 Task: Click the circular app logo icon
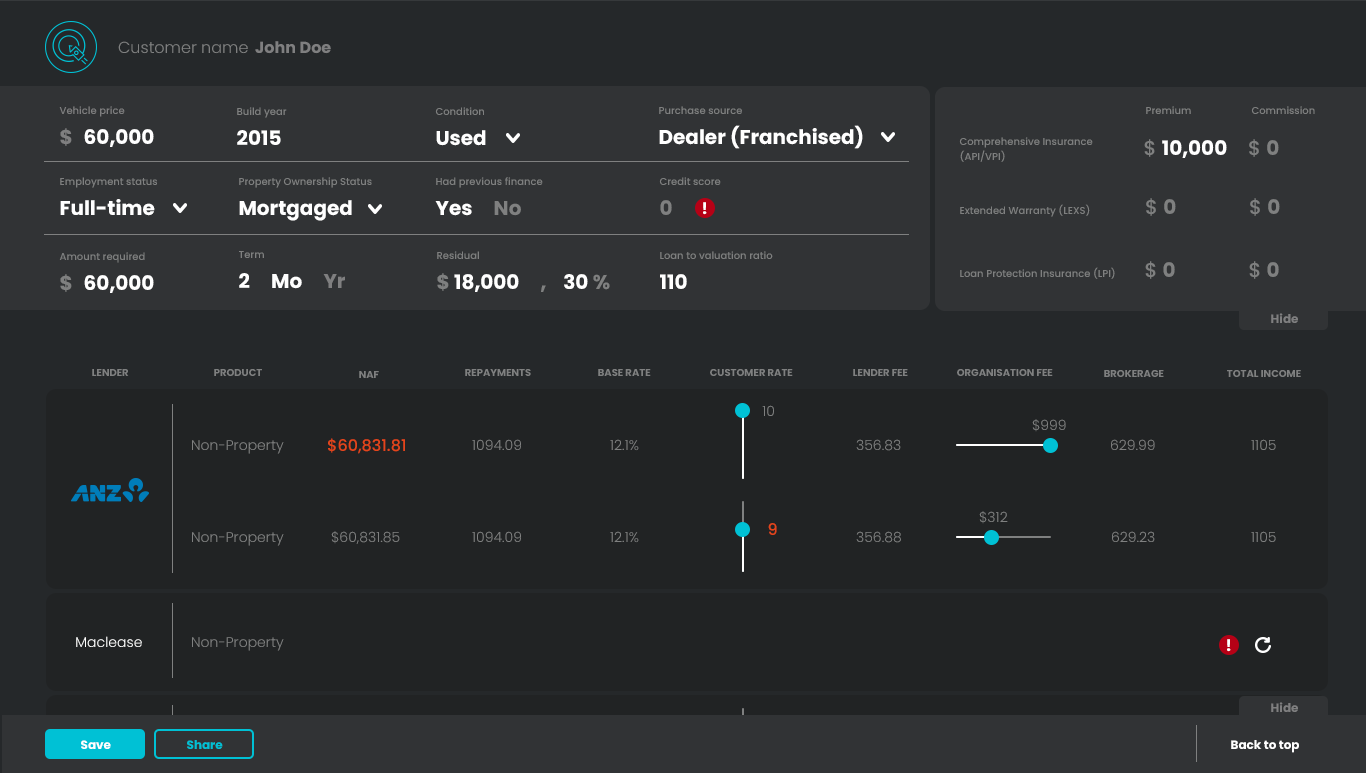71,47
